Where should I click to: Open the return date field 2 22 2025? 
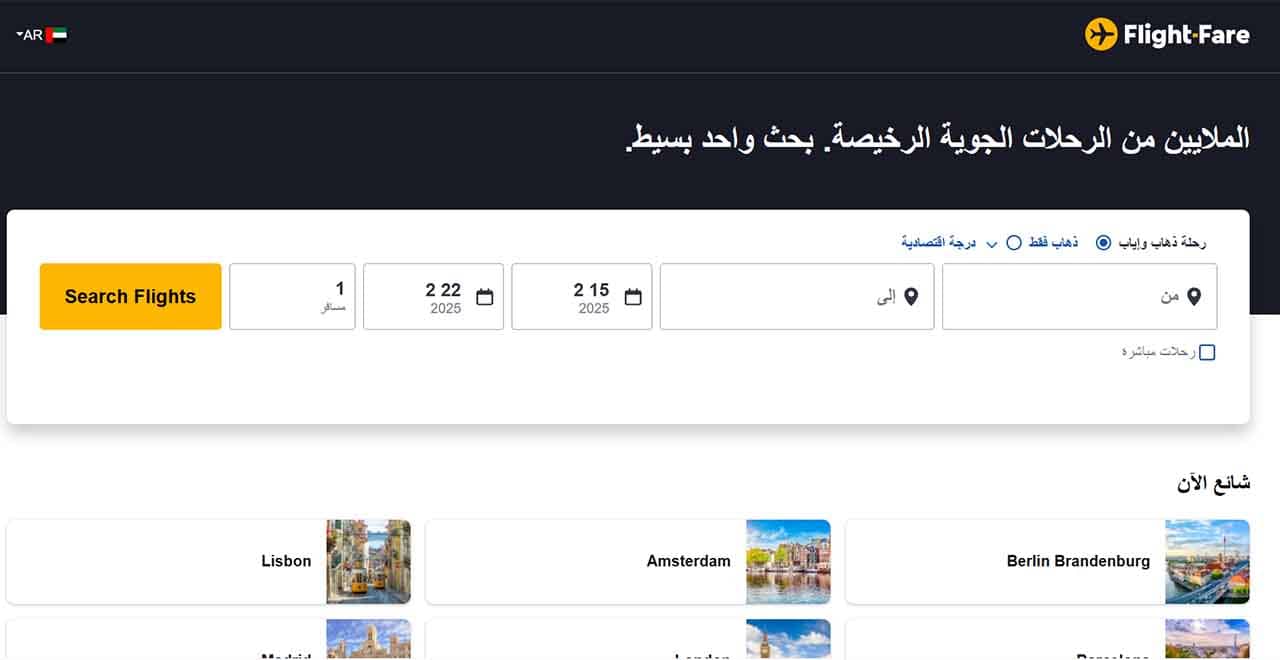[x=434, y=296]
